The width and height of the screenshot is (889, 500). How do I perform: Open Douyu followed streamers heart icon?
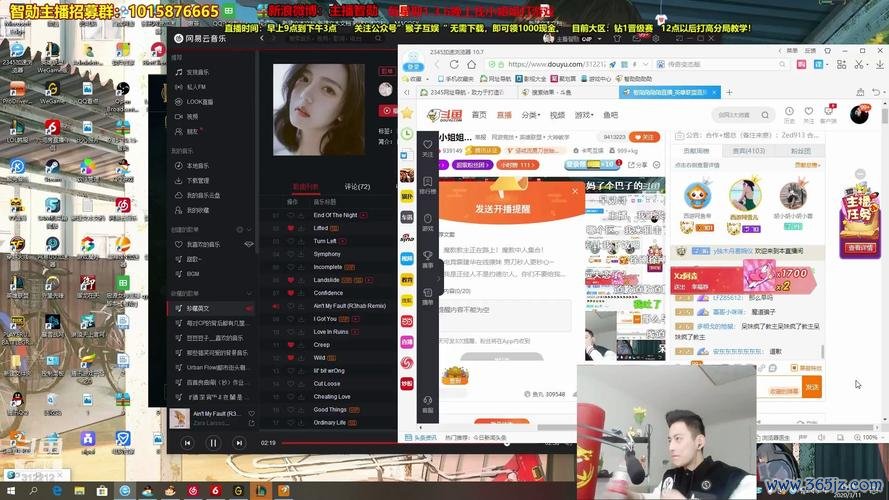pyautogui.click(x=808, y=112)
